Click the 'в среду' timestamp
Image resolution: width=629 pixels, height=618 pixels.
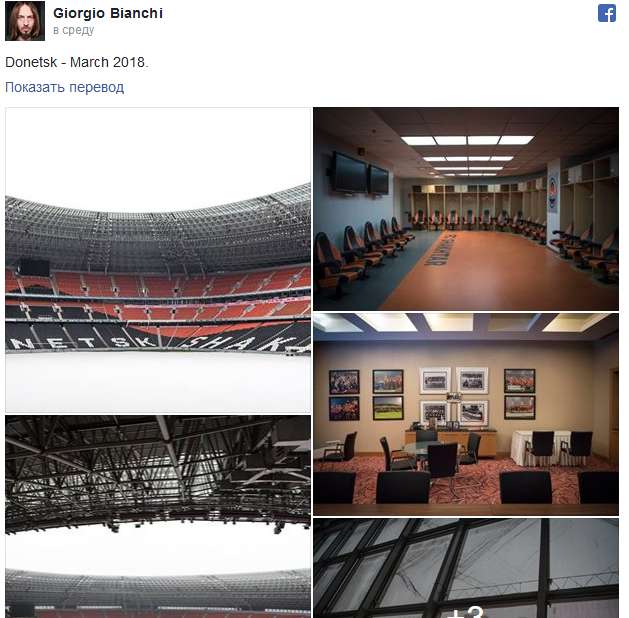pyautogui.click(x=73, y=30)
